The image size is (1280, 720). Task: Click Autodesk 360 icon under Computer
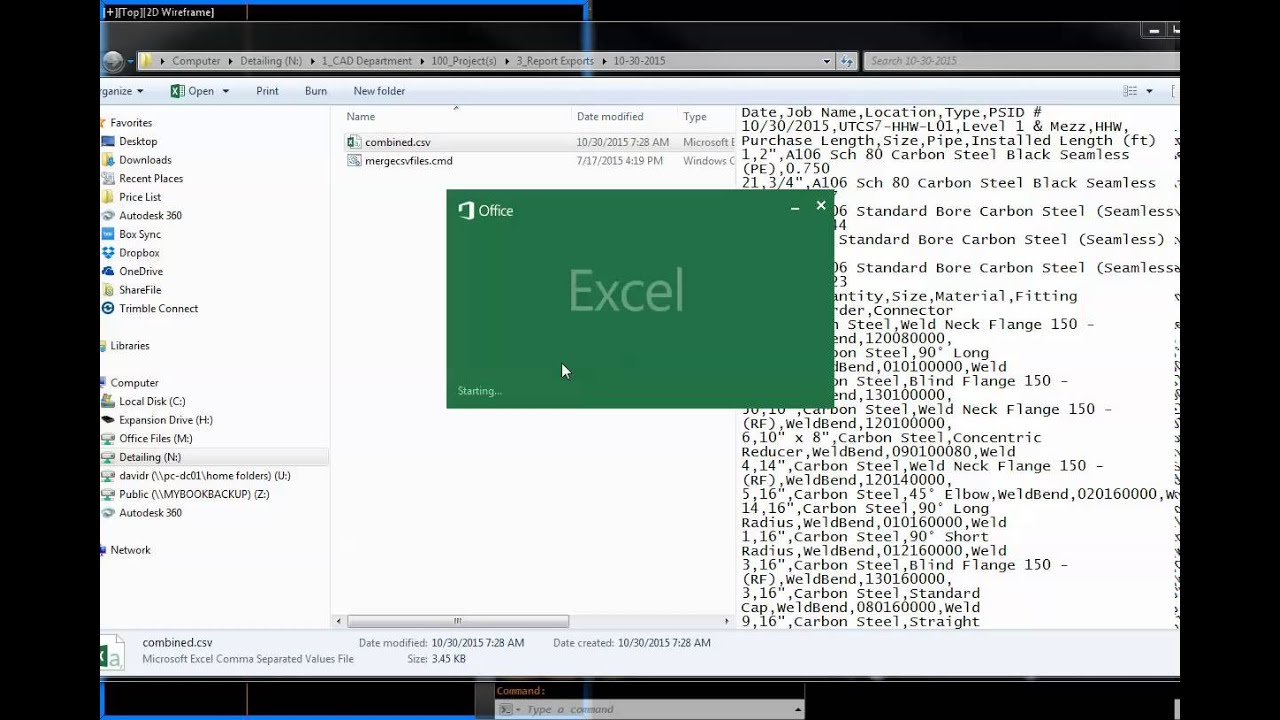point(108,512)
